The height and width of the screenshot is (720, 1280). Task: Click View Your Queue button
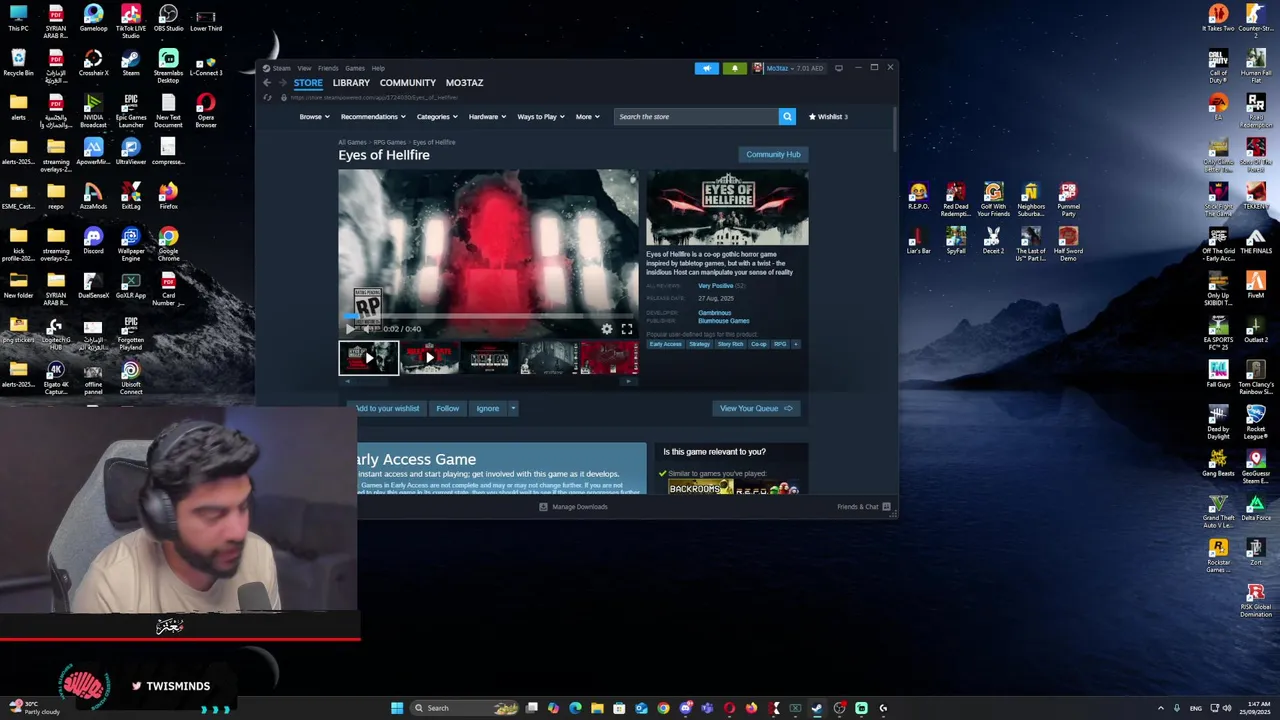click(x=755, y=408)
